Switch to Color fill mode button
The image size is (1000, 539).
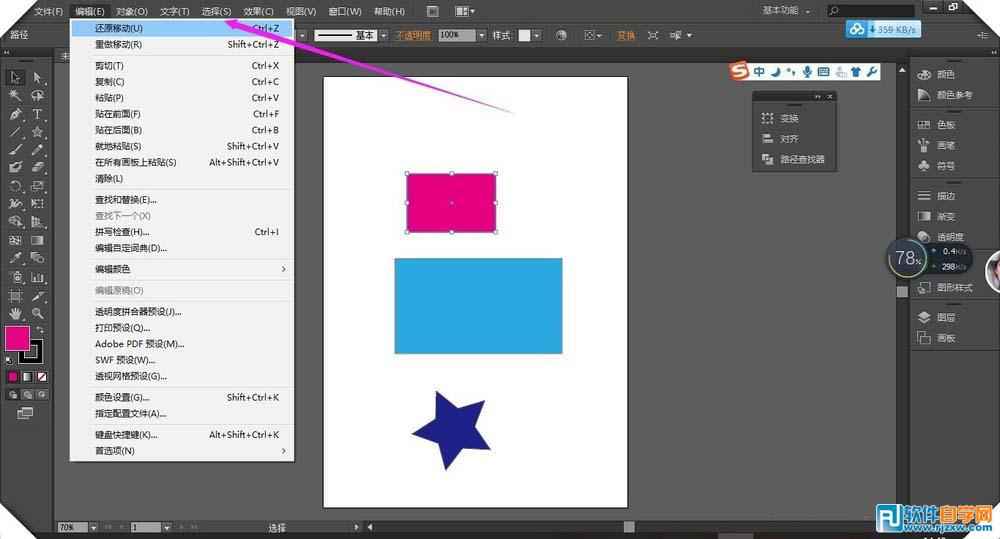point(13,377)
